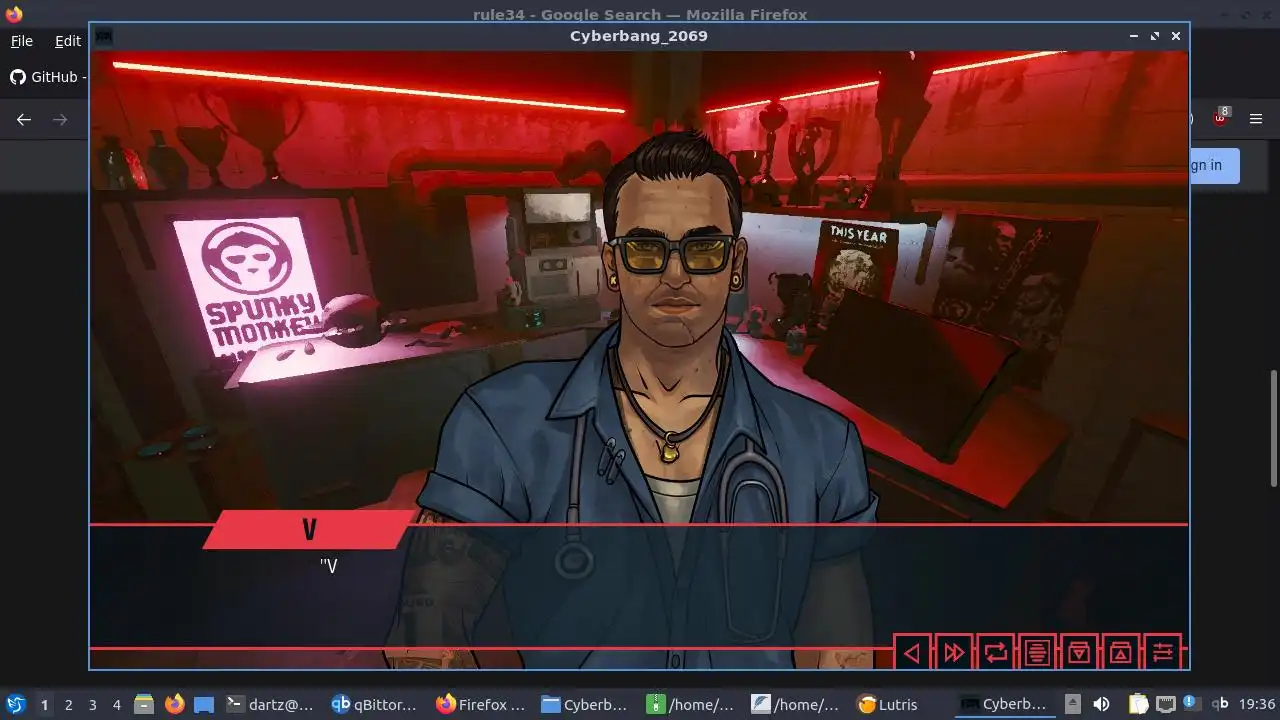This screenshot has height=720, width=1280.
Task: Open the network connection tray icon
Action: tap(1165, 704)
